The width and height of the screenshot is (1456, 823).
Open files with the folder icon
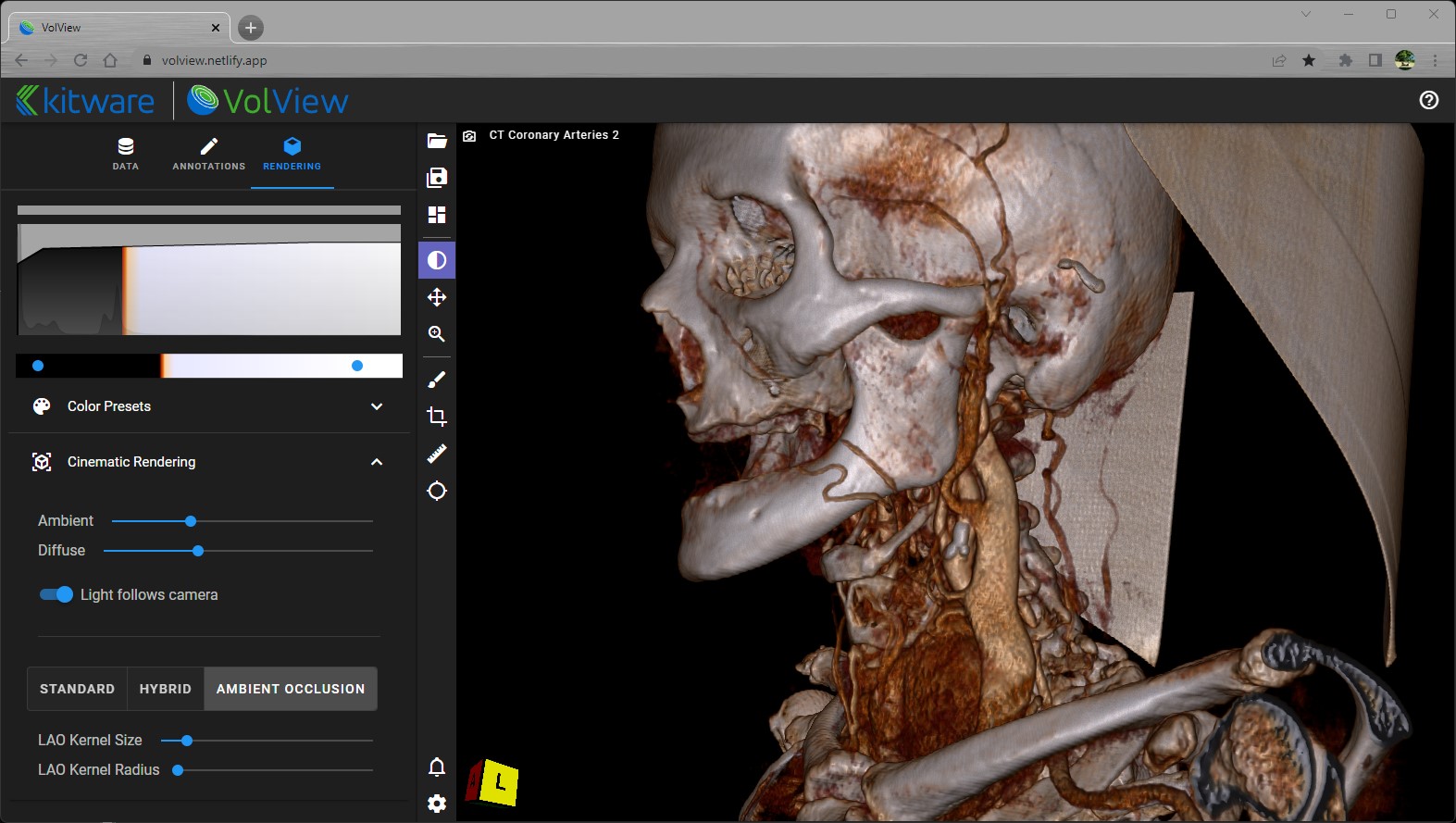(x=437, y=141)
